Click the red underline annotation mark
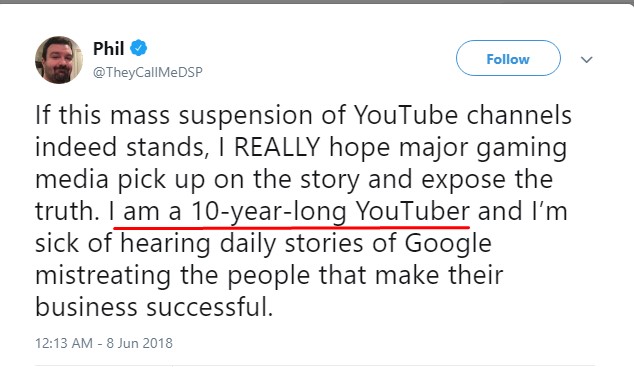 coord(291,228)
